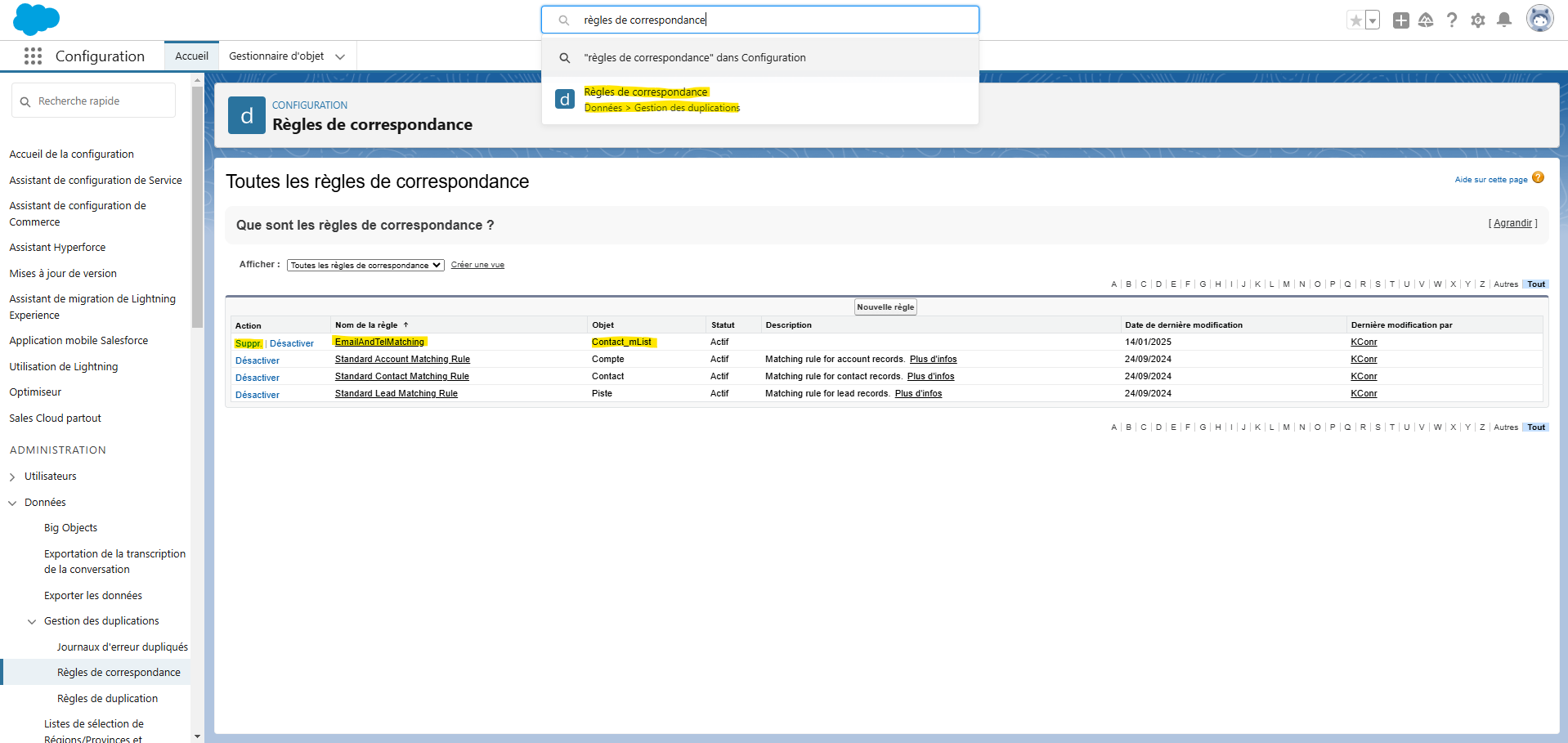Deactivate the EmailAndTelMatching rule

pyautogui.click(x=291, y=343)
